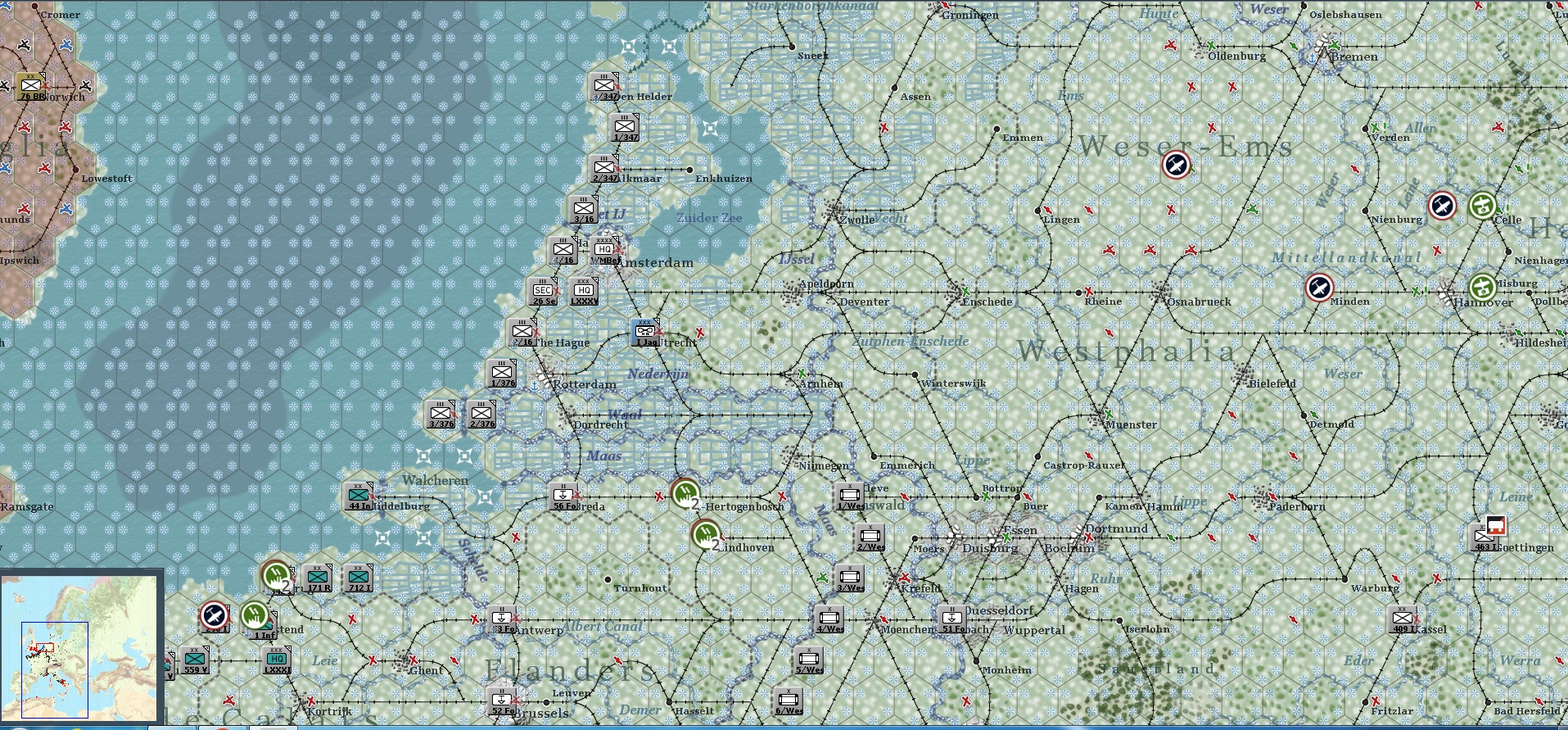Image resolution: width=1568 pixels, height=730 pixels.
Task: Click the air base icon near Nienburg
Action: pyautogui.click(x=1442, y=206)
